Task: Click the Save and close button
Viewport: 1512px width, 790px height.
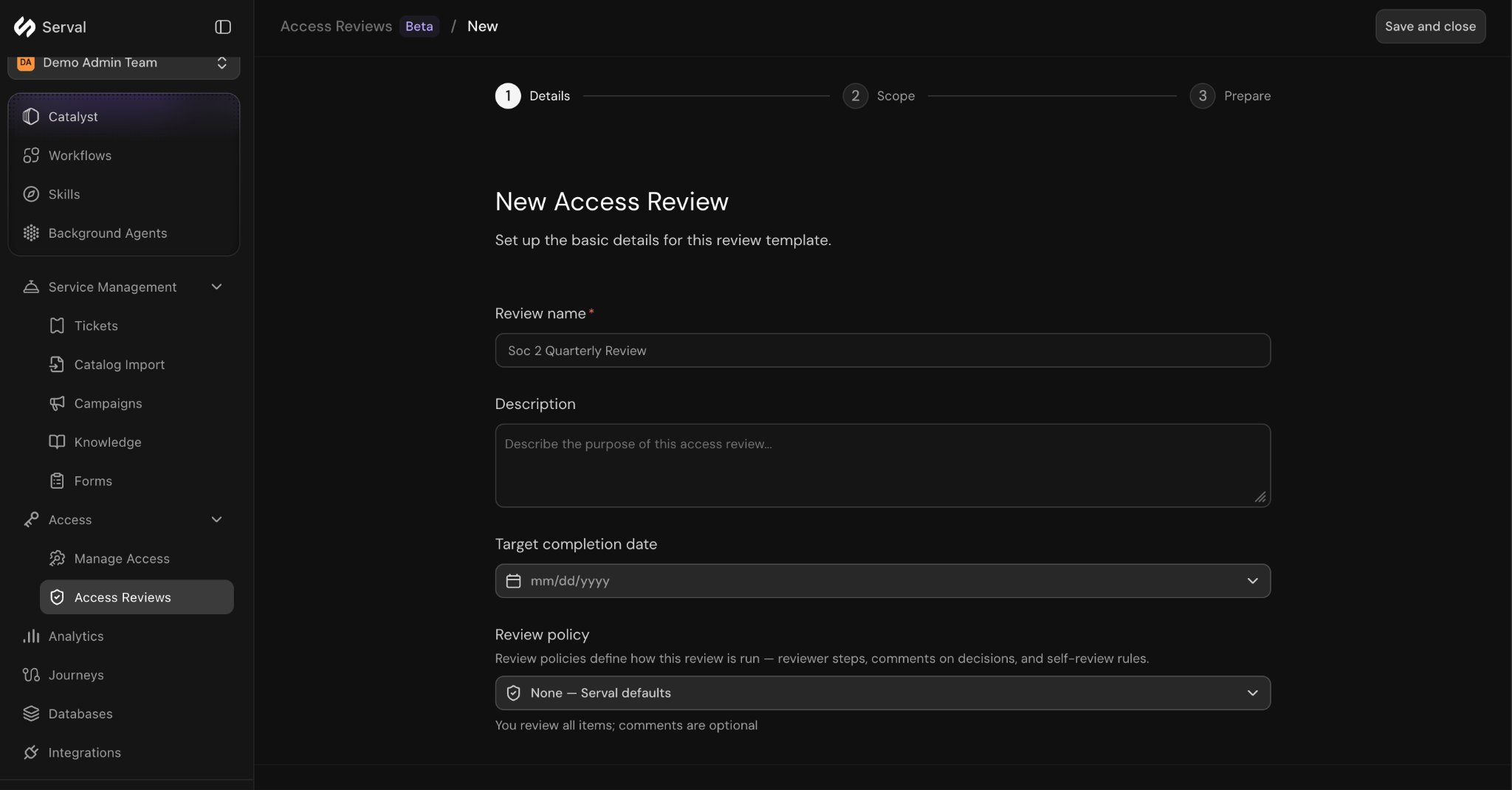Action: pyautogui.click(x=1430, y=27)
